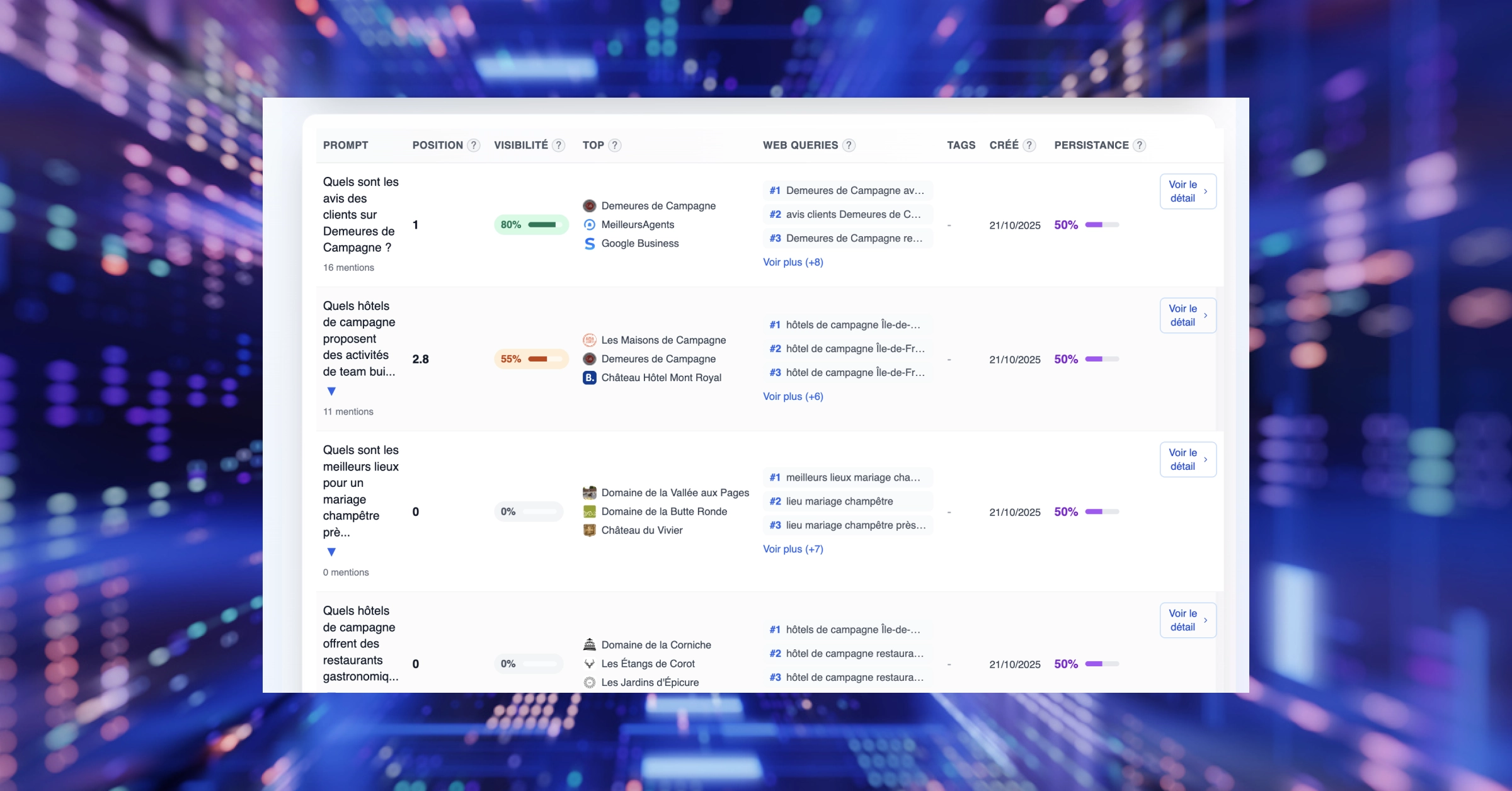Click the help icon beside CRÉÉ header
Image resolution: width=1512 pixels, height=791 pixels.
pyautogui.click(x=1029, y=145)
